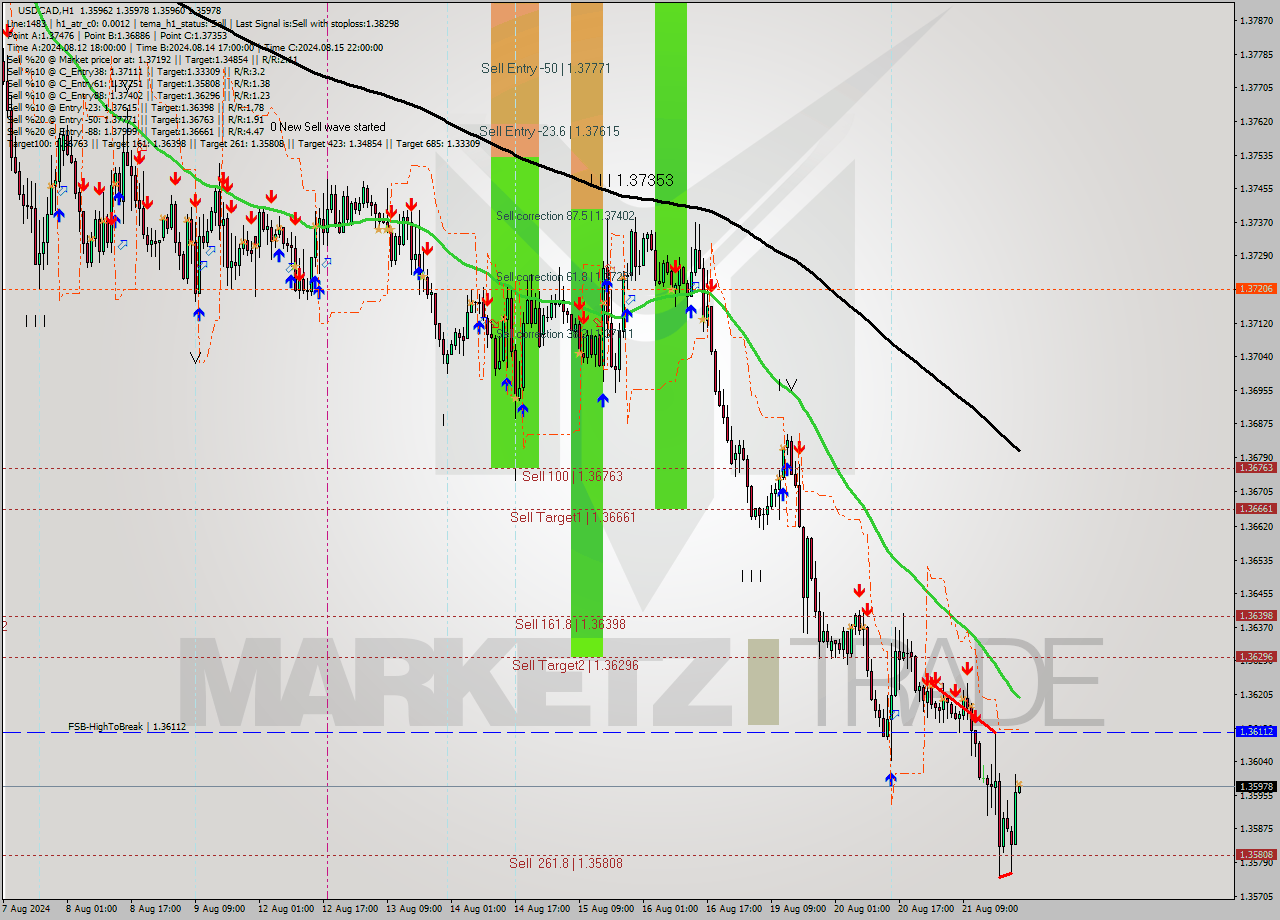Click the '9 Aug 09:00' time axis label

pos(219,909)
